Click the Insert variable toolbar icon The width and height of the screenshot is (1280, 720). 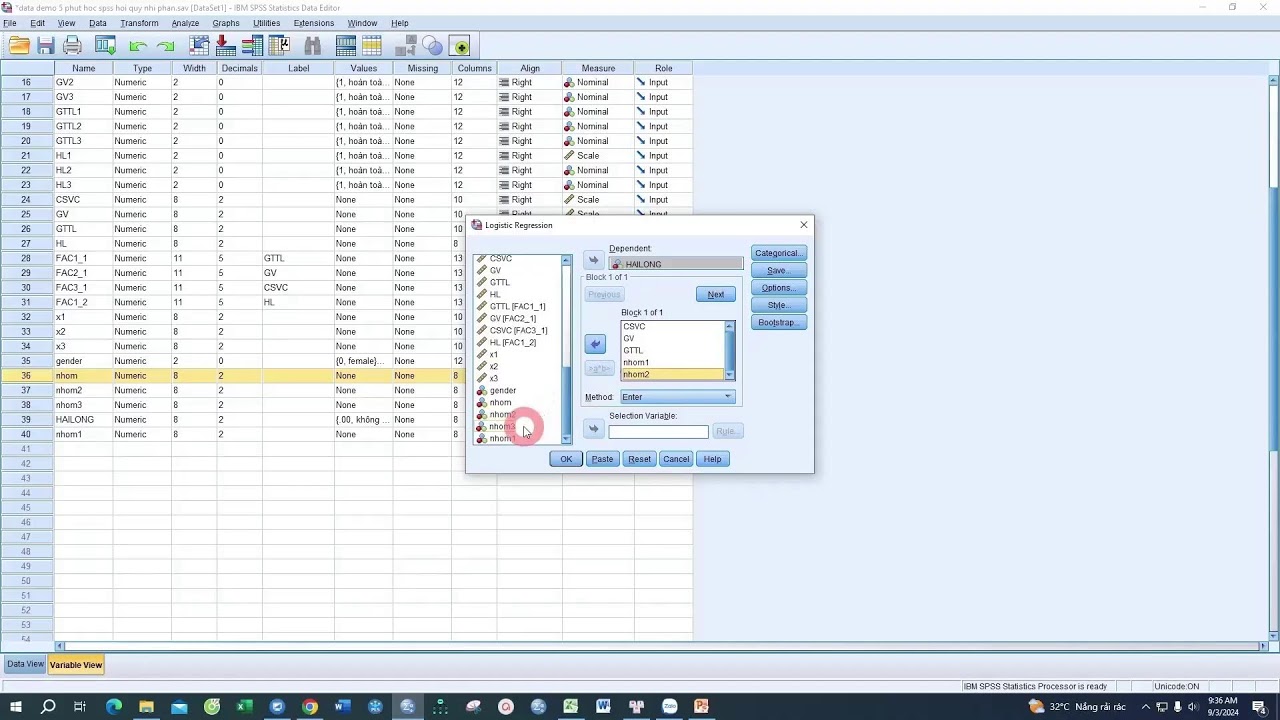pos(372,46)
